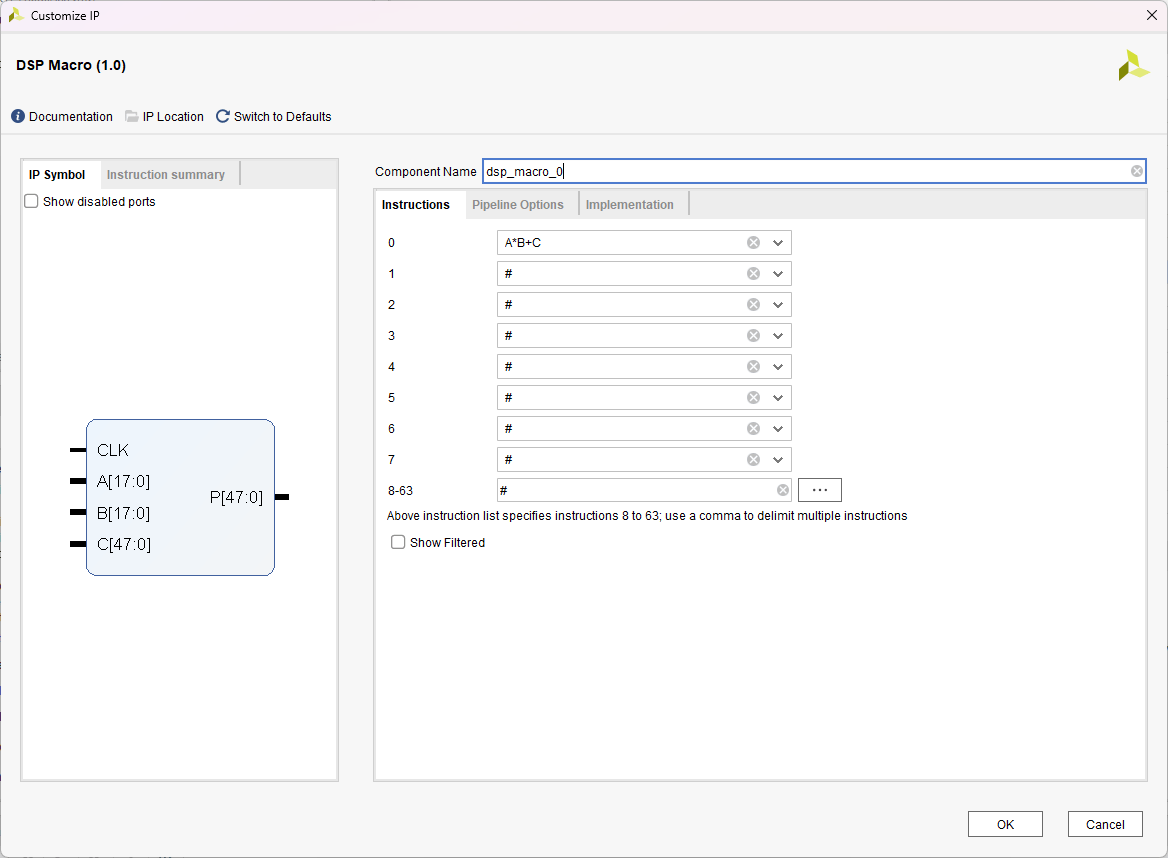The width and height of the screenshot is (1168, 858).
Task: Clear the Component Name field with X icon
Action: tap(1137, 171)
